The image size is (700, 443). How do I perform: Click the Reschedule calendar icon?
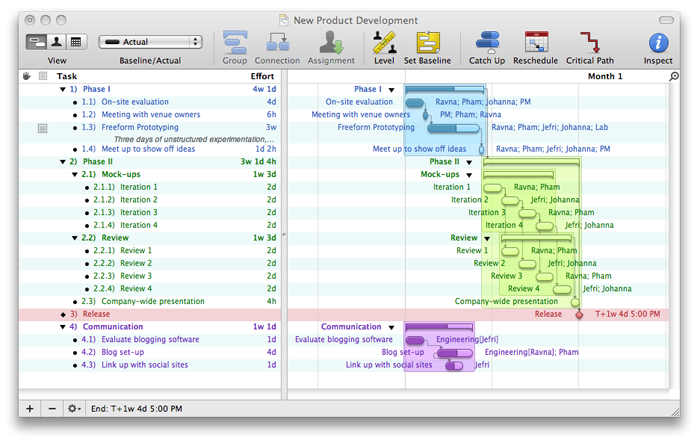point(536,43)
